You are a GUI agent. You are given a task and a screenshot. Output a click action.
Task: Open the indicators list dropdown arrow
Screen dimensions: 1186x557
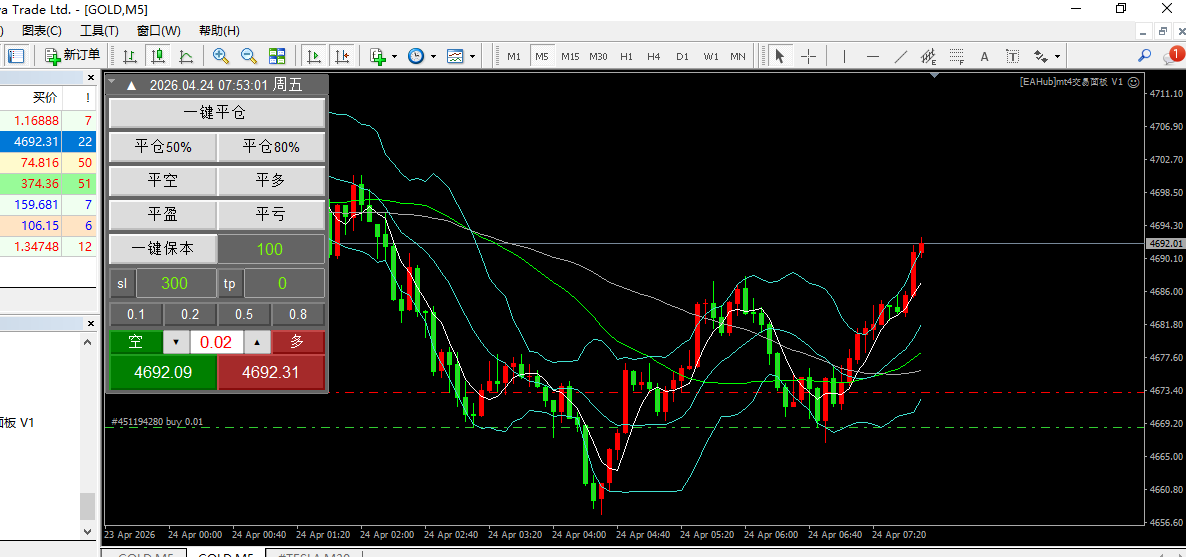395,56
